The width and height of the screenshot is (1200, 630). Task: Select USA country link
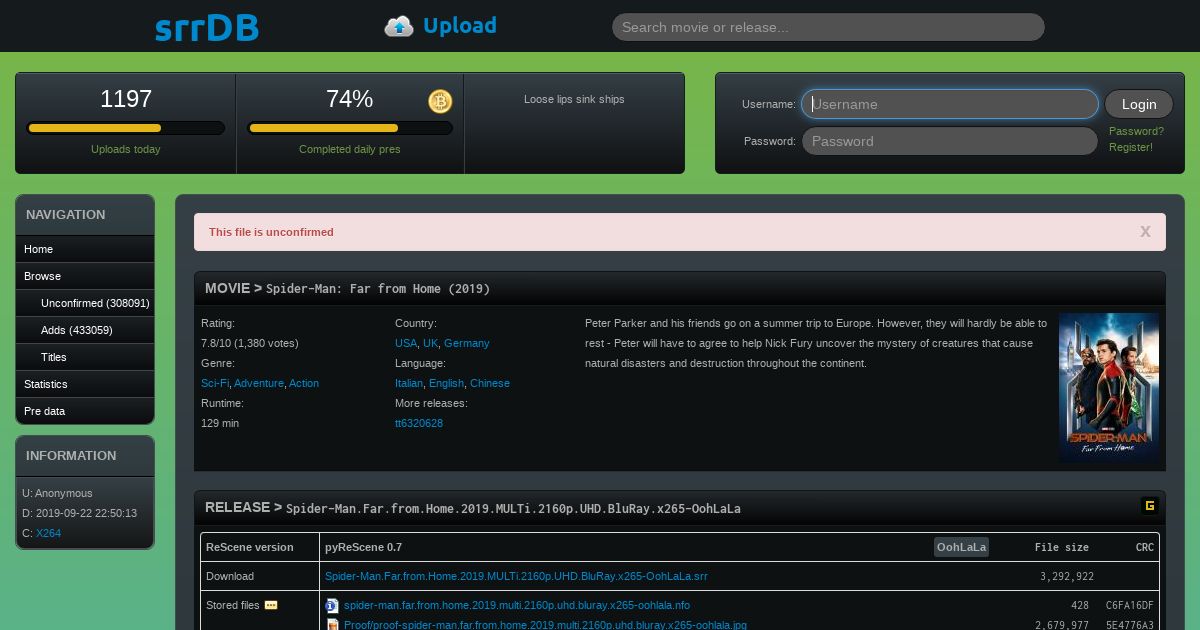point(406,343)
